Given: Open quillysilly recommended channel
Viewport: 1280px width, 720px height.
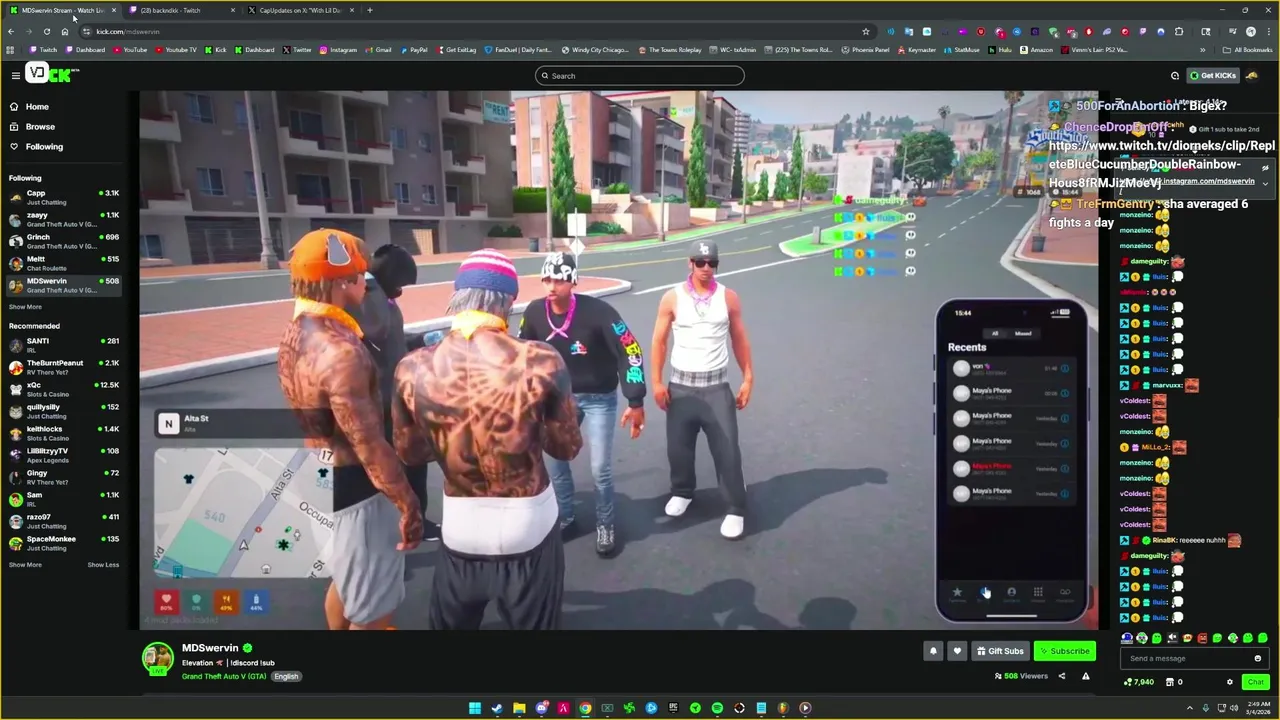Looking at the screenshot, I should click(x=64, y=411).
